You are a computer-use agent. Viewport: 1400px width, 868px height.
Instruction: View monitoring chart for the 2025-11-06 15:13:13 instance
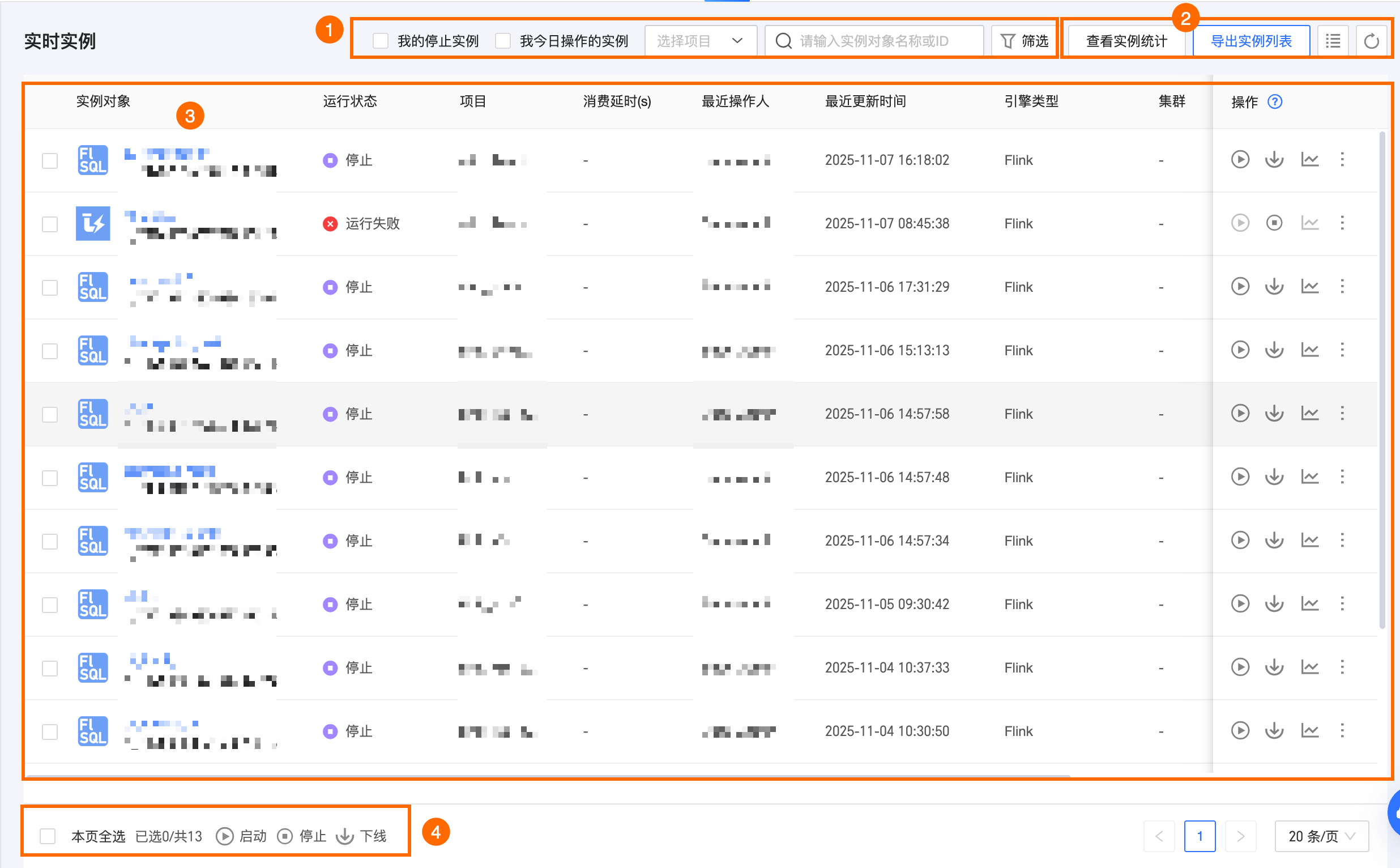pyautogui.click(x=1309, y=350)
